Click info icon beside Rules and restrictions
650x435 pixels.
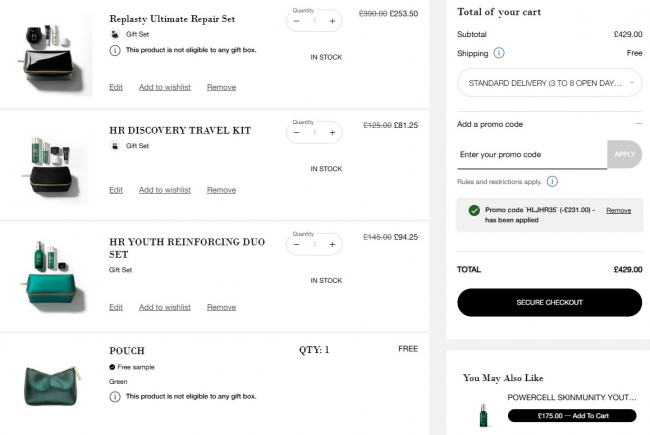click(x=552, y=181)
